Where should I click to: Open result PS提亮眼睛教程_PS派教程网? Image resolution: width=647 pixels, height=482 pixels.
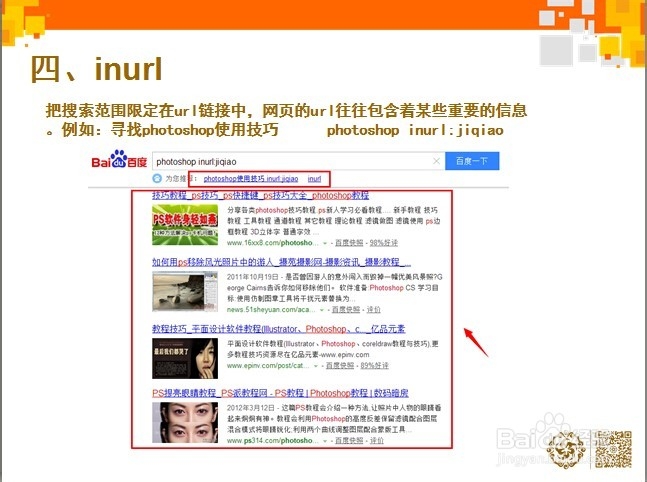(x=280, y=393)
